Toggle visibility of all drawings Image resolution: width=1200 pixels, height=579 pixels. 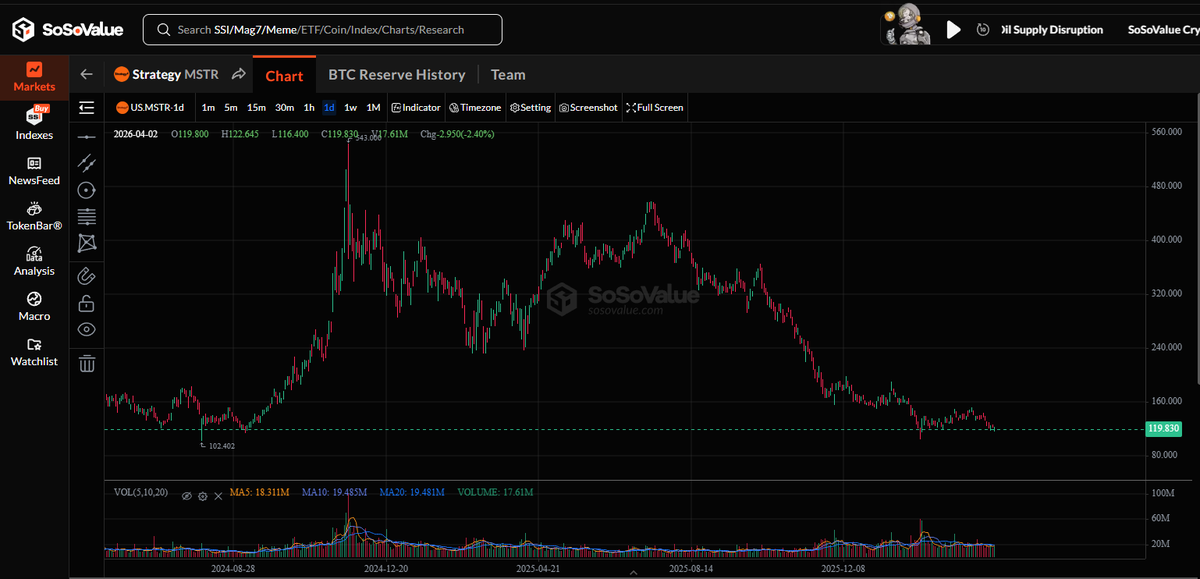(x=87, y=329)
